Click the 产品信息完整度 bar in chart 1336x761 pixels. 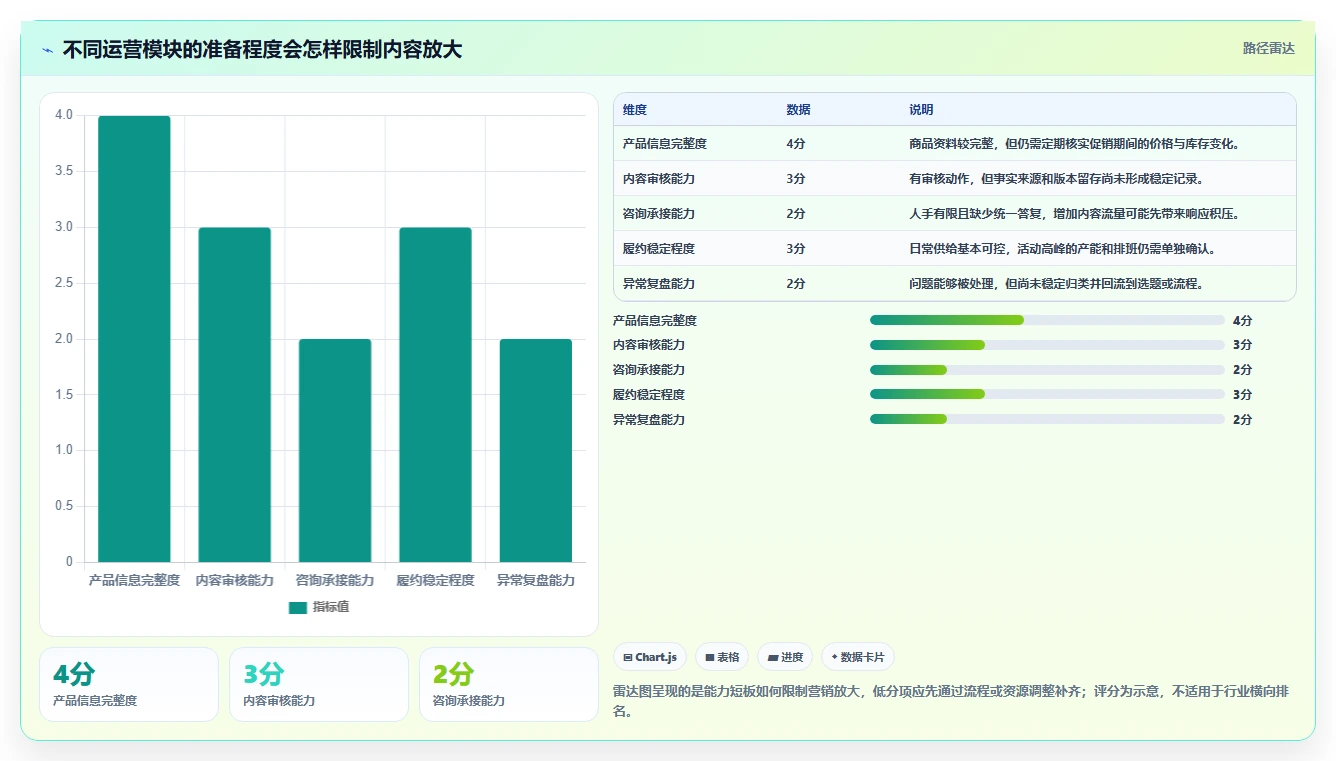click(x=134, y=339)
